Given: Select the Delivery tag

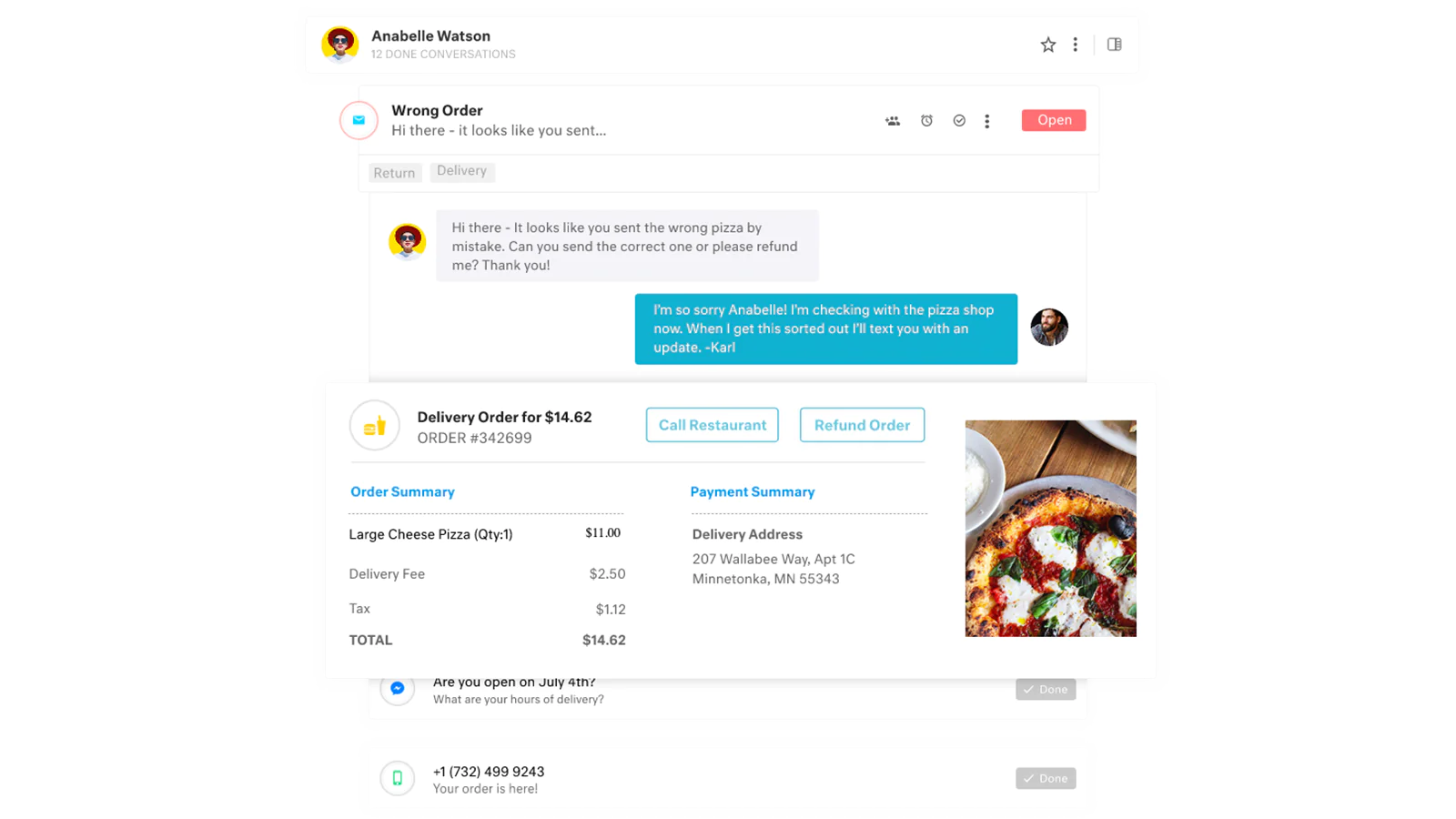Looking at the screenshot, I should [x=461, y=171].
